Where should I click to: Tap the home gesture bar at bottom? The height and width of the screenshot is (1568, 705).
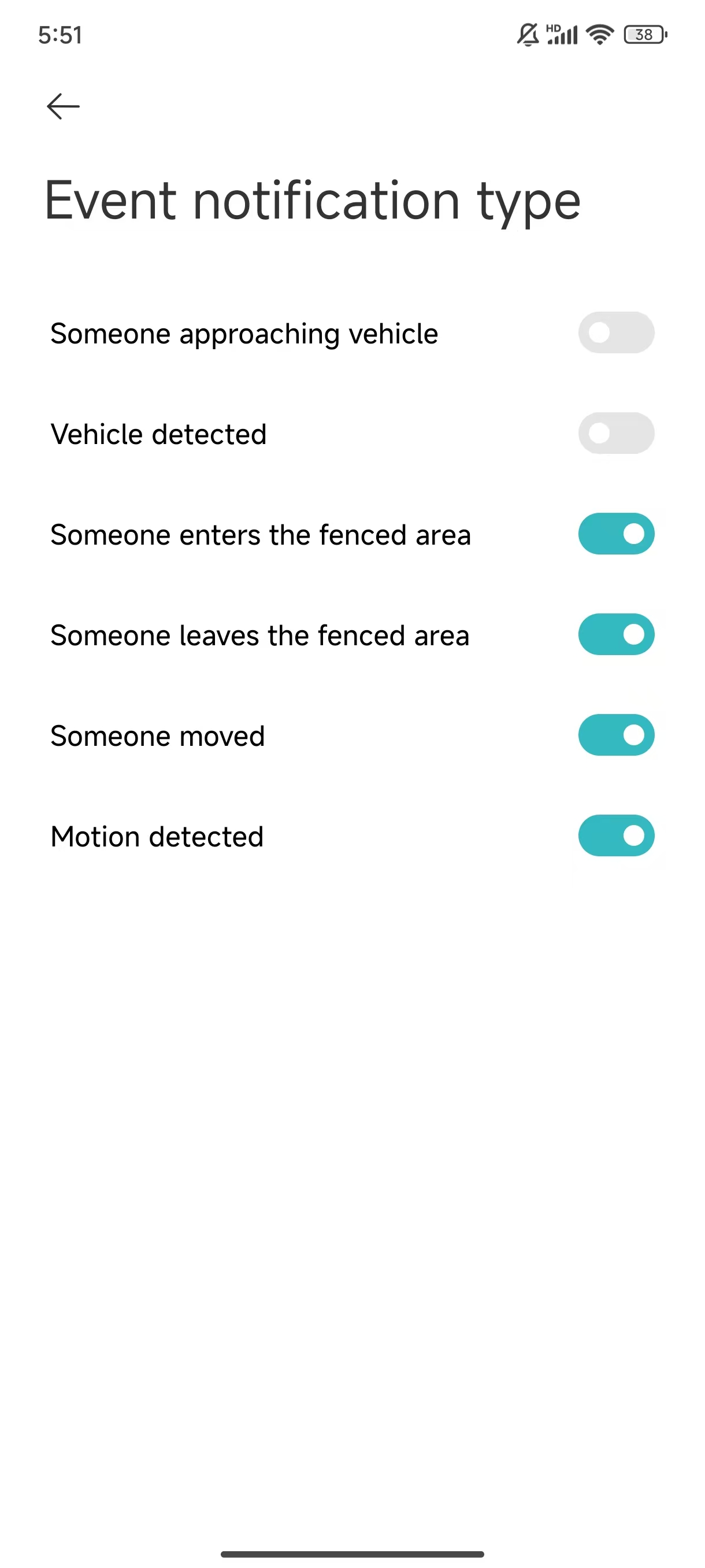coord(352,1554)
